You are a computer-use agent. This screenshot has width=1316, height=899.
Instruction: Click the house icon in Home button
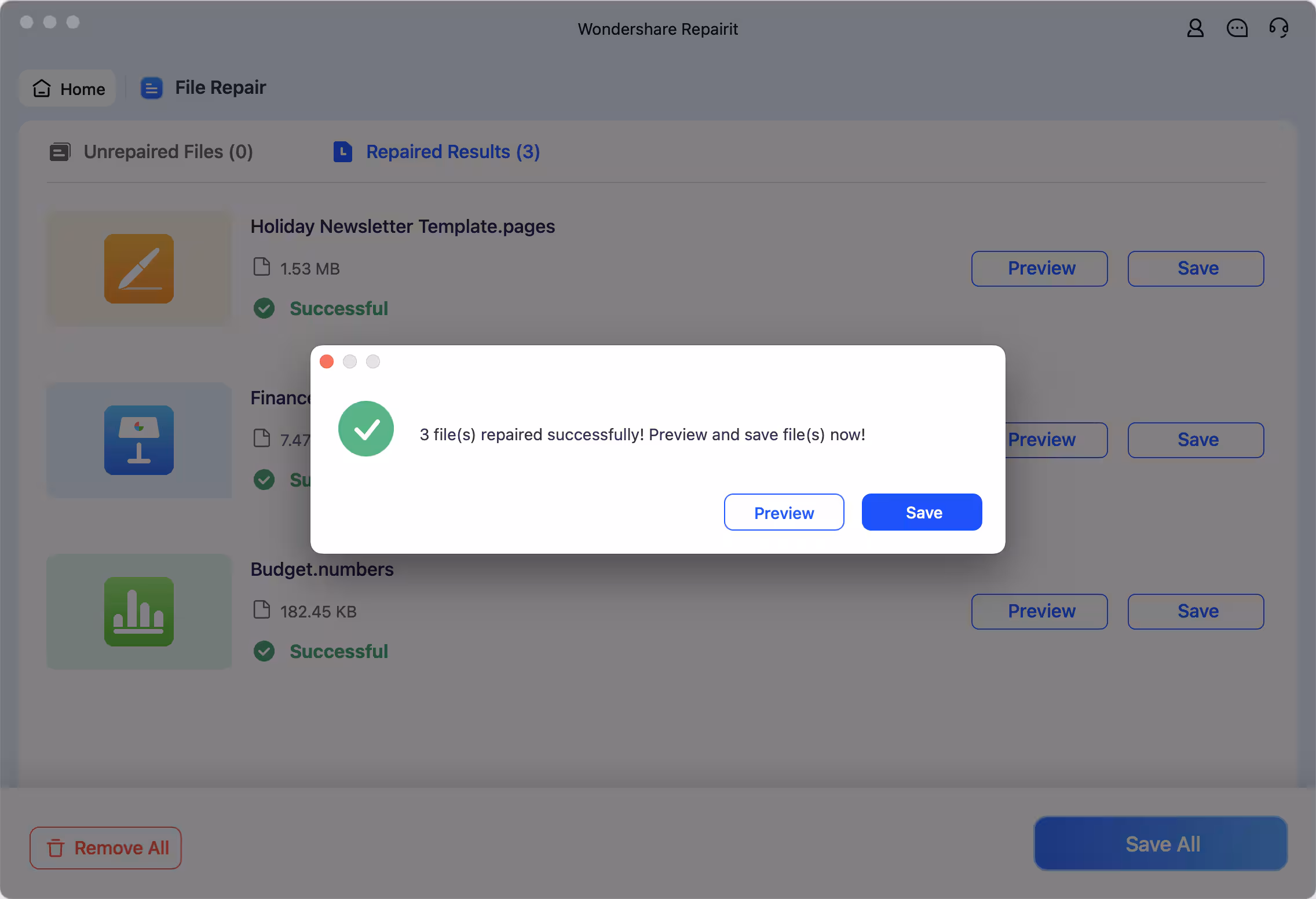click(42, 88)
